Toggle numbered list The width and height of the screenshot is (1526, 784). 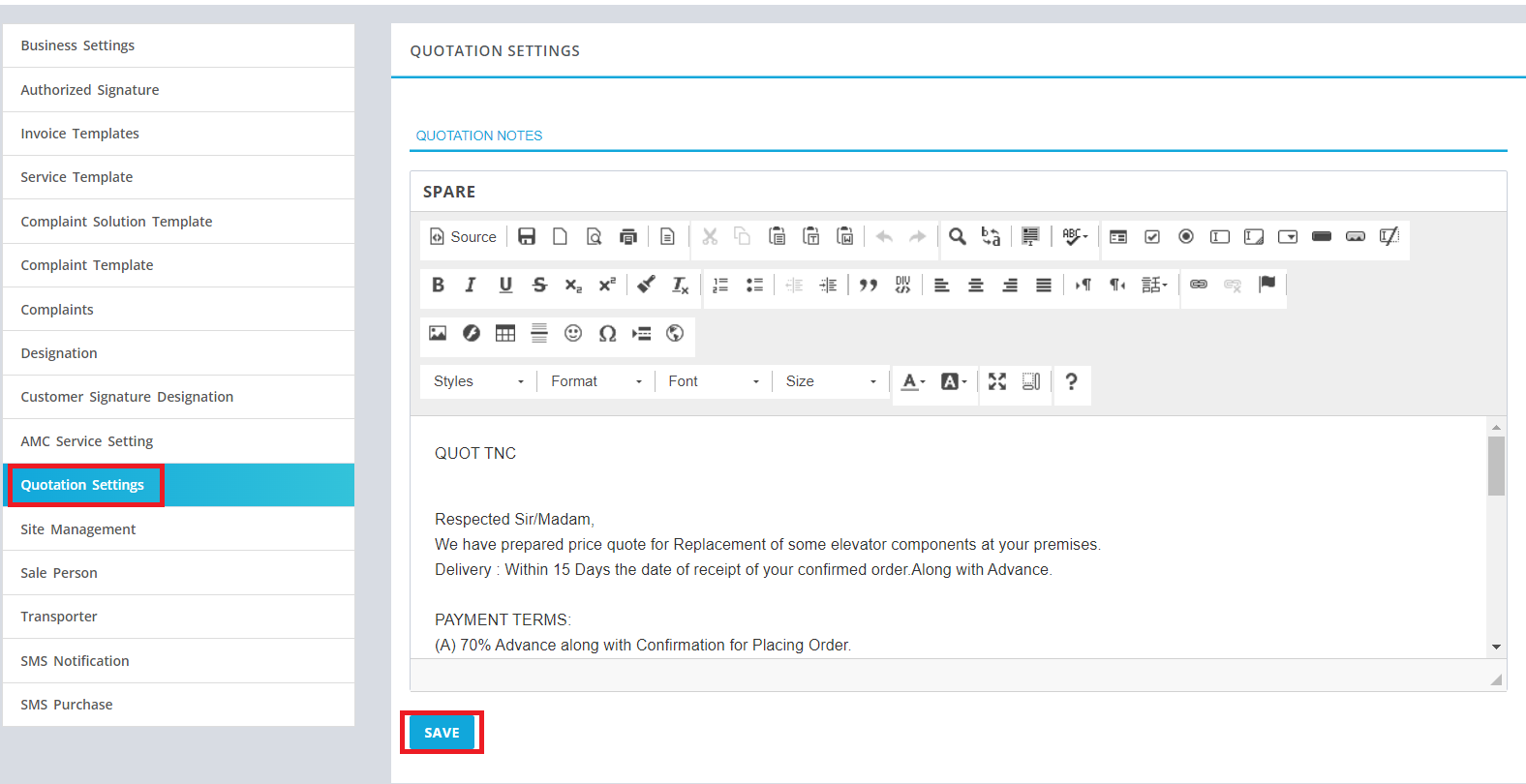pyautogui.click(x=720, y=285)
